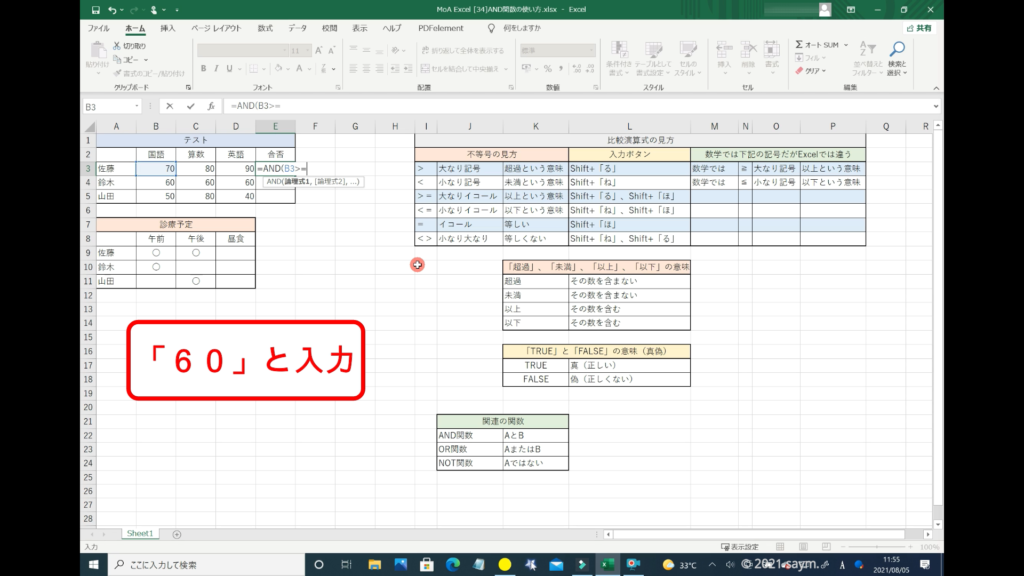Open Find and Select magnifier

click(897, 48)
